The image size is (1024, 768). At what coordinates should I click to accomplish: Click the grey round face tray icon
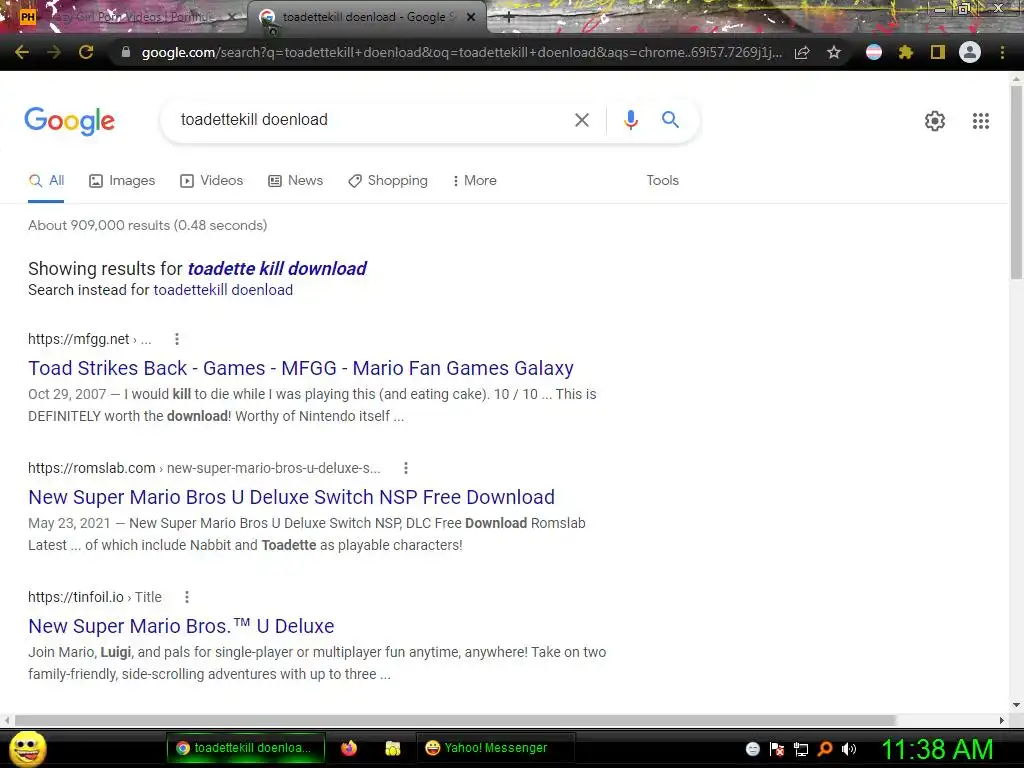(x=752, y=749)
